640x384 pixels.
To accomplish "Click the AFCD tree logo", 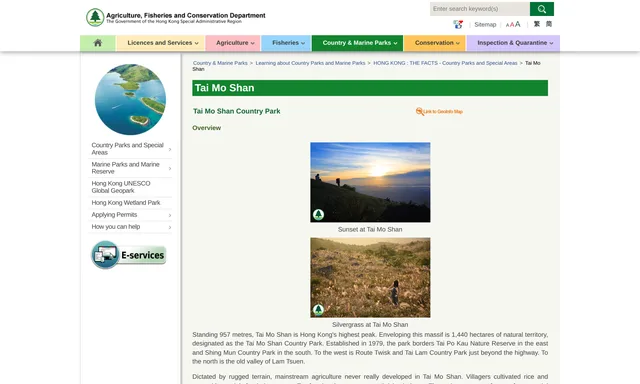I will (95, 18).
